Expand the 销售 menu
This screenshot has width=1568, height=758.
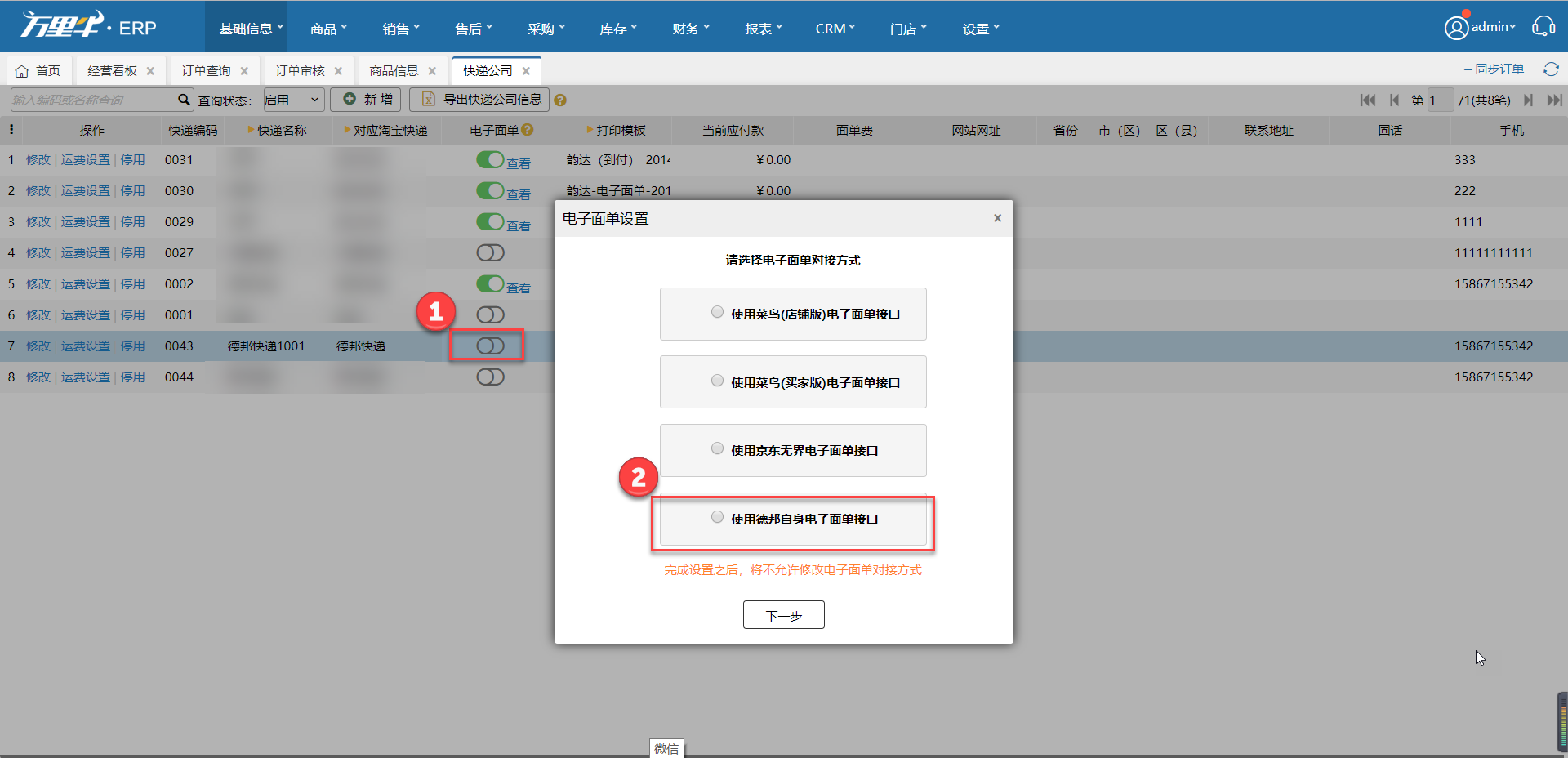tap(400, 28)
